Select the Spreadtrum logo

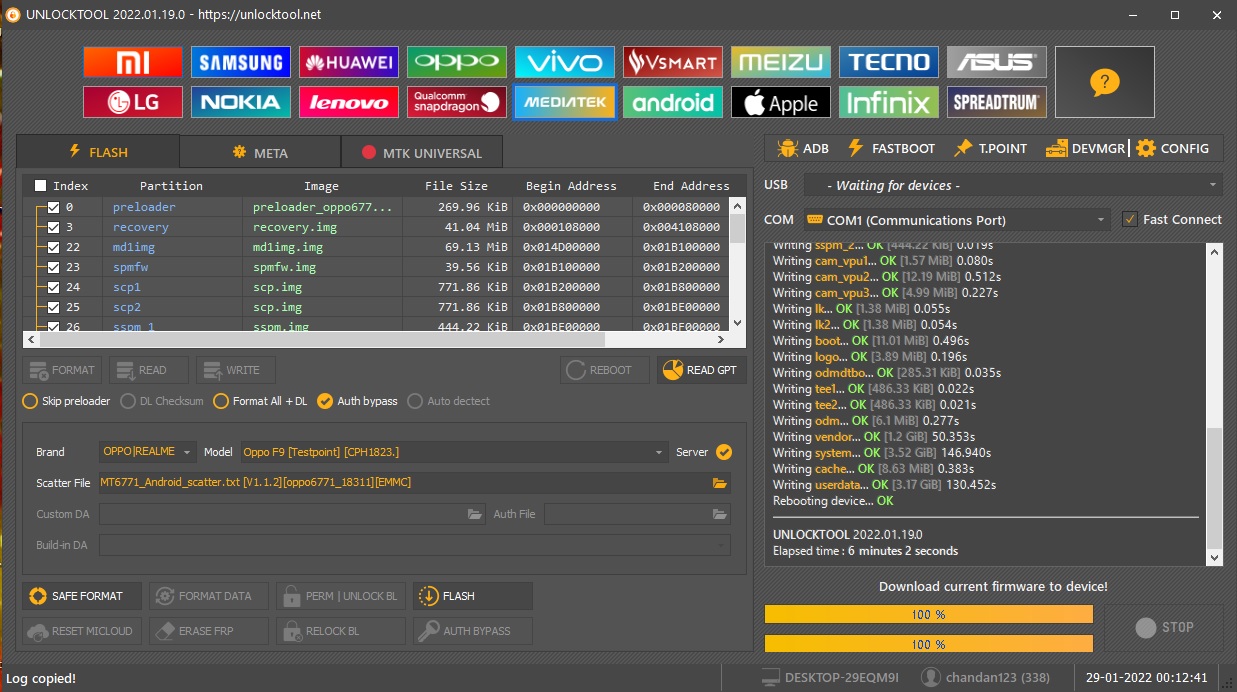[997, 102]
